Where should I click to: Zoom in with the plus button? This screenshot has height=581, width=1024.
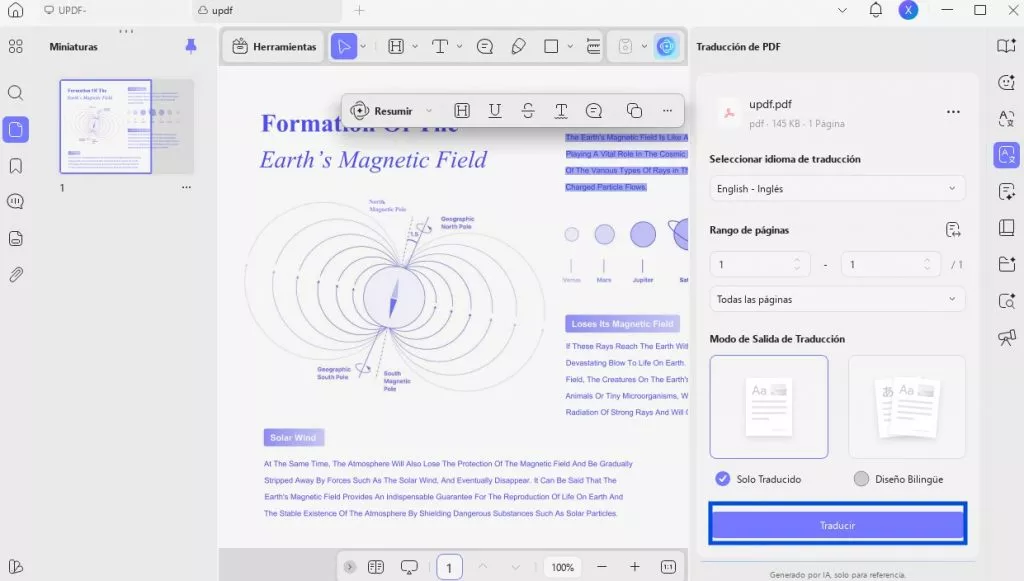point(635,567)
